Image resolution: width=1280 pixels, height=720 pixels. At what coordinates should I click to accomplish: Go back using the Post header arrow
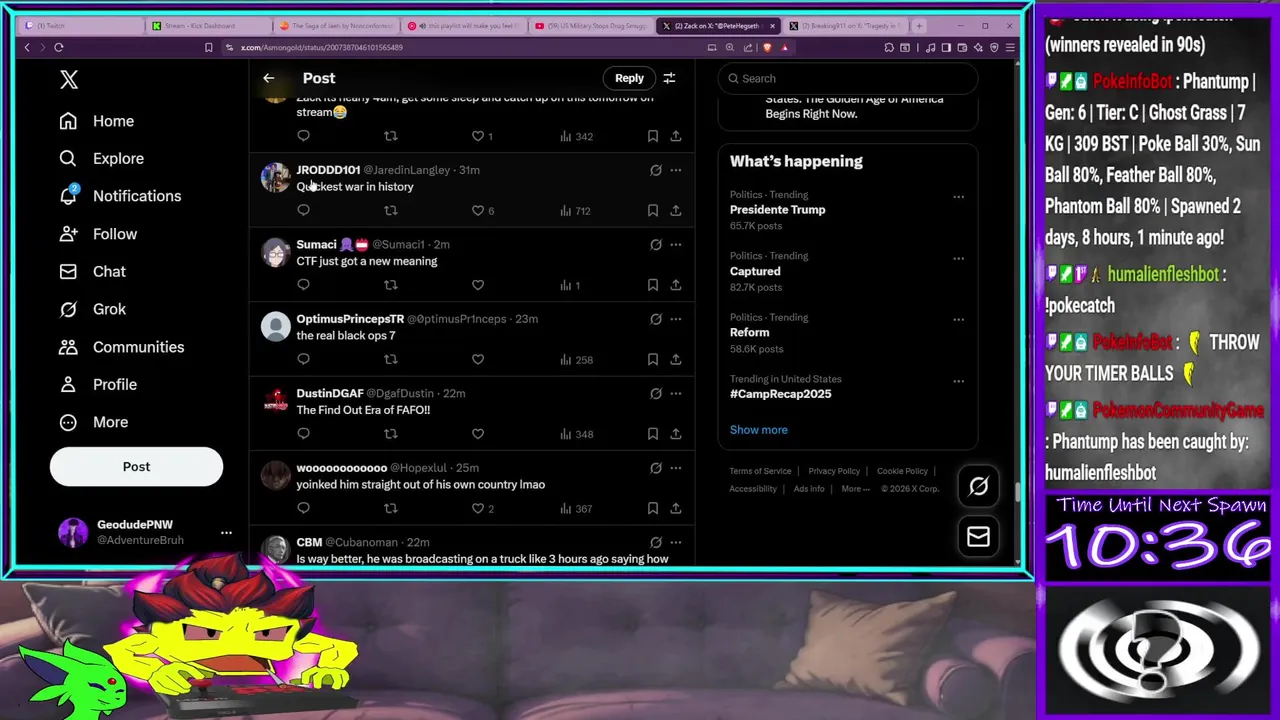269,78
